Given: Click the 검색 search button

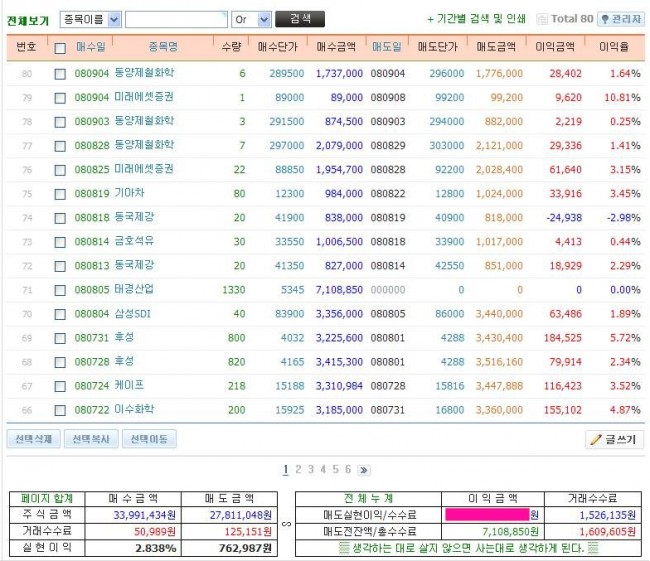Looking at the screenshot, I should (300, 19).
